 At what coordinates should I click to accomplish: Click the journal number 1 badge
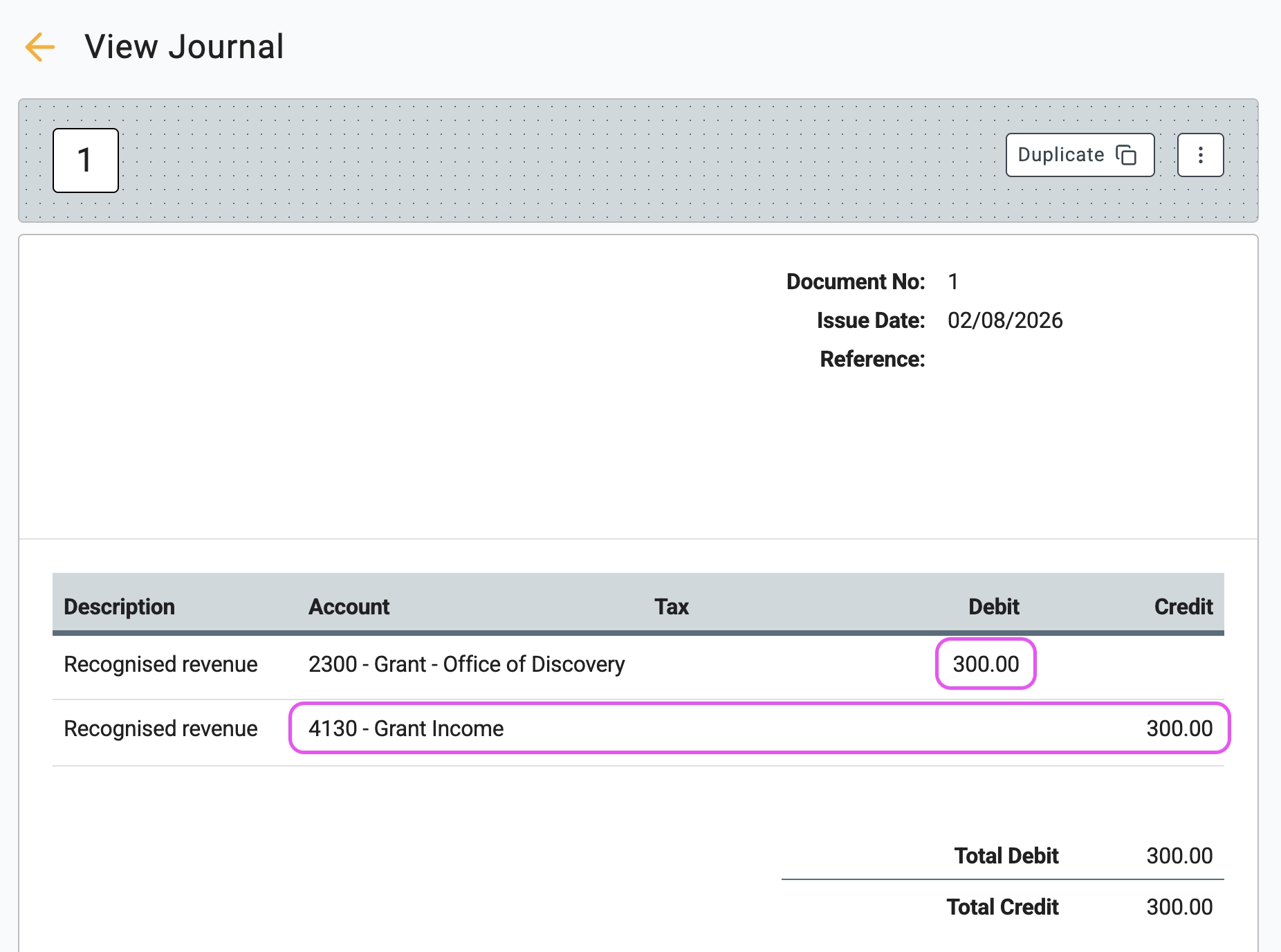pyautogui.click(x=86, y=161)
